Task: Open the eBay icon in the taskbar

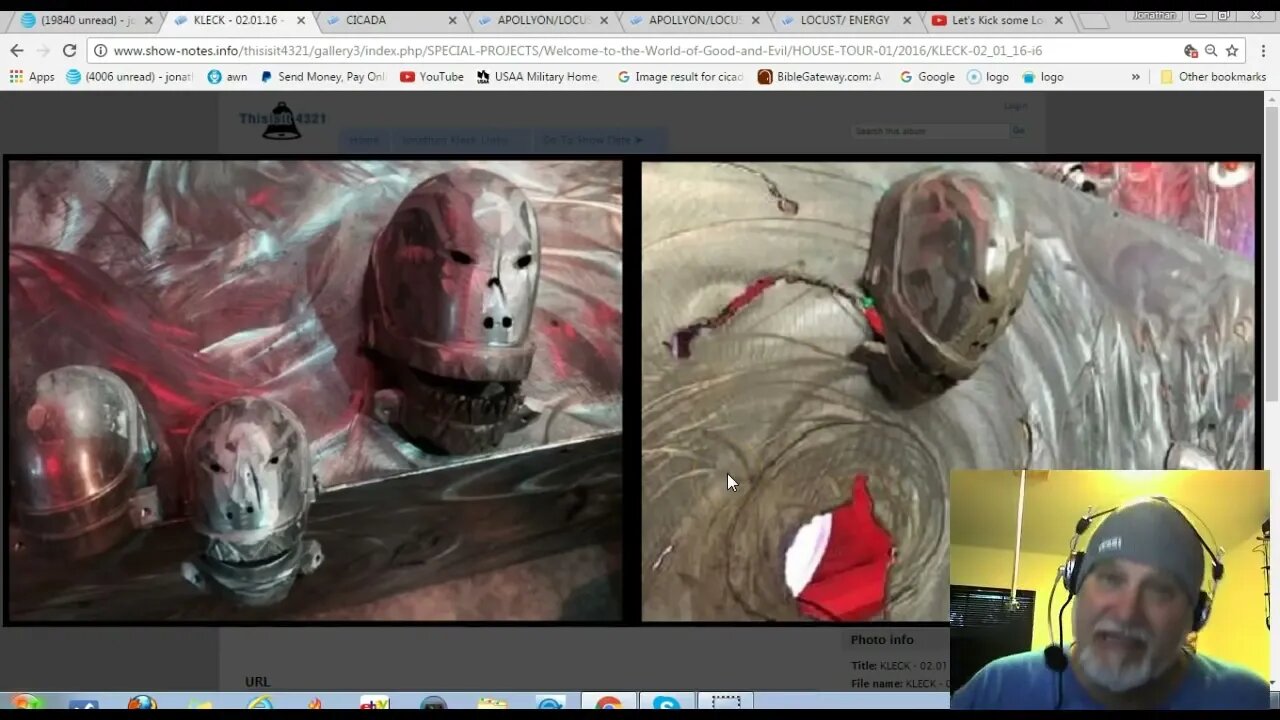Action: (x=374, y=706)
